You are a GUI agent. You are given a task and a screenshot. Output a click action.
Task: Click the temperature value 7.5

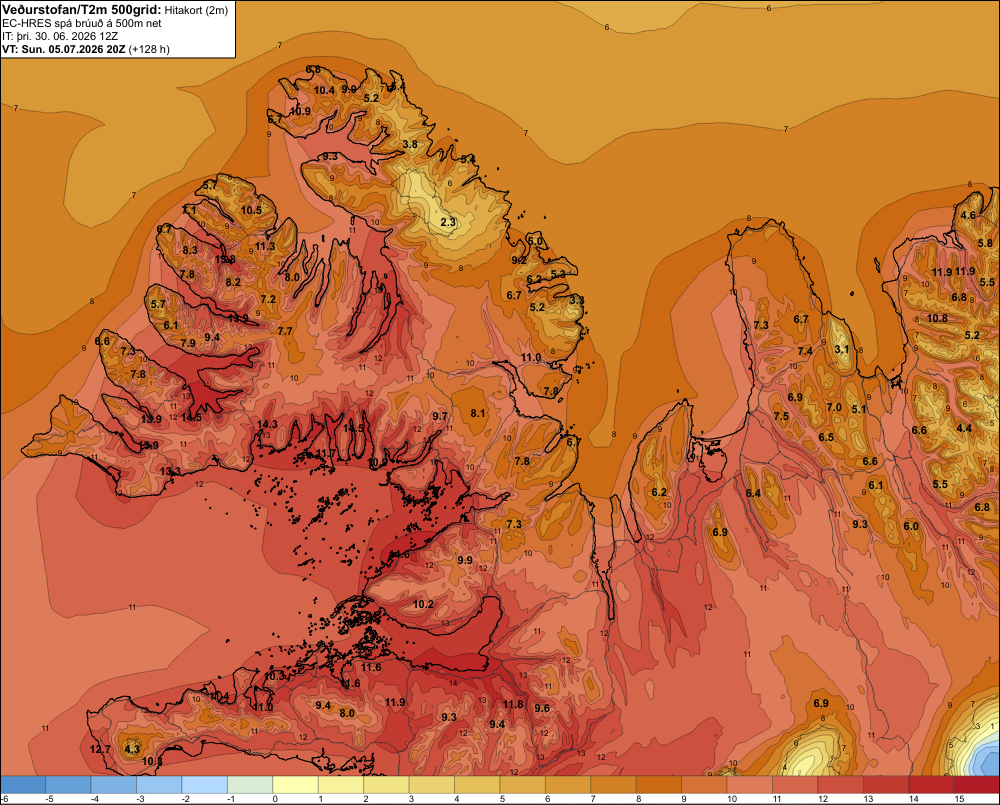781,416
